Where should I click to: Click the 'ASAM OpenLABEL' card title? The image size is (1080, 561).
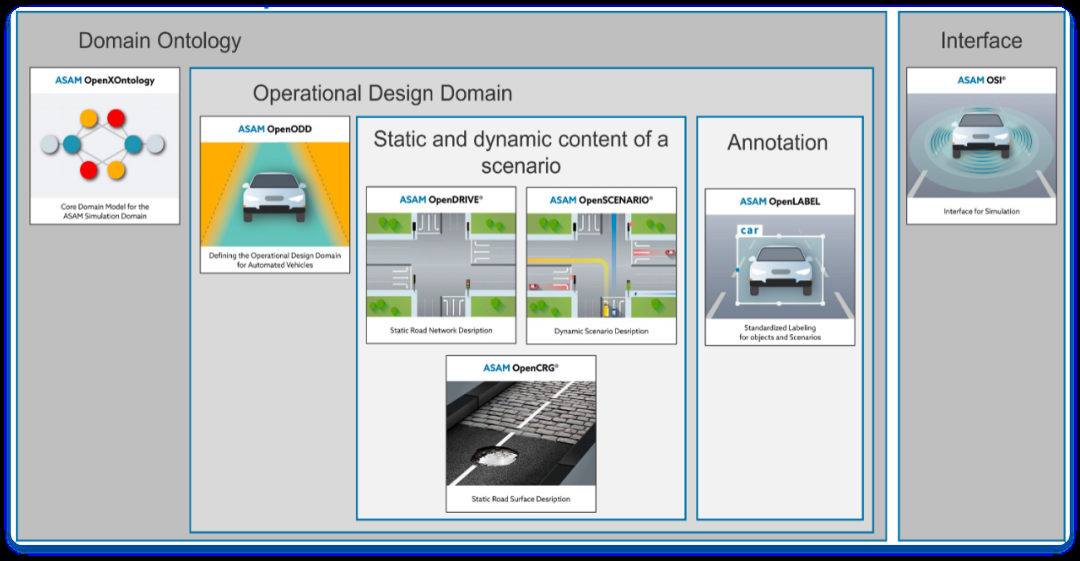click(x=780, y=201)
